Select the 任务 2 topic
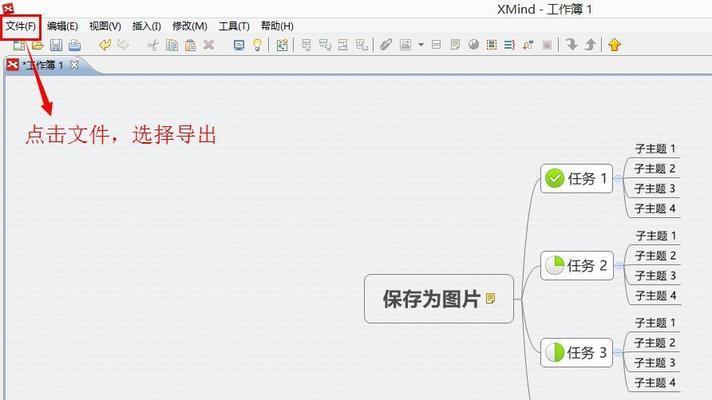Viewport: 712px width, 400px height. (x=577, y=265)
